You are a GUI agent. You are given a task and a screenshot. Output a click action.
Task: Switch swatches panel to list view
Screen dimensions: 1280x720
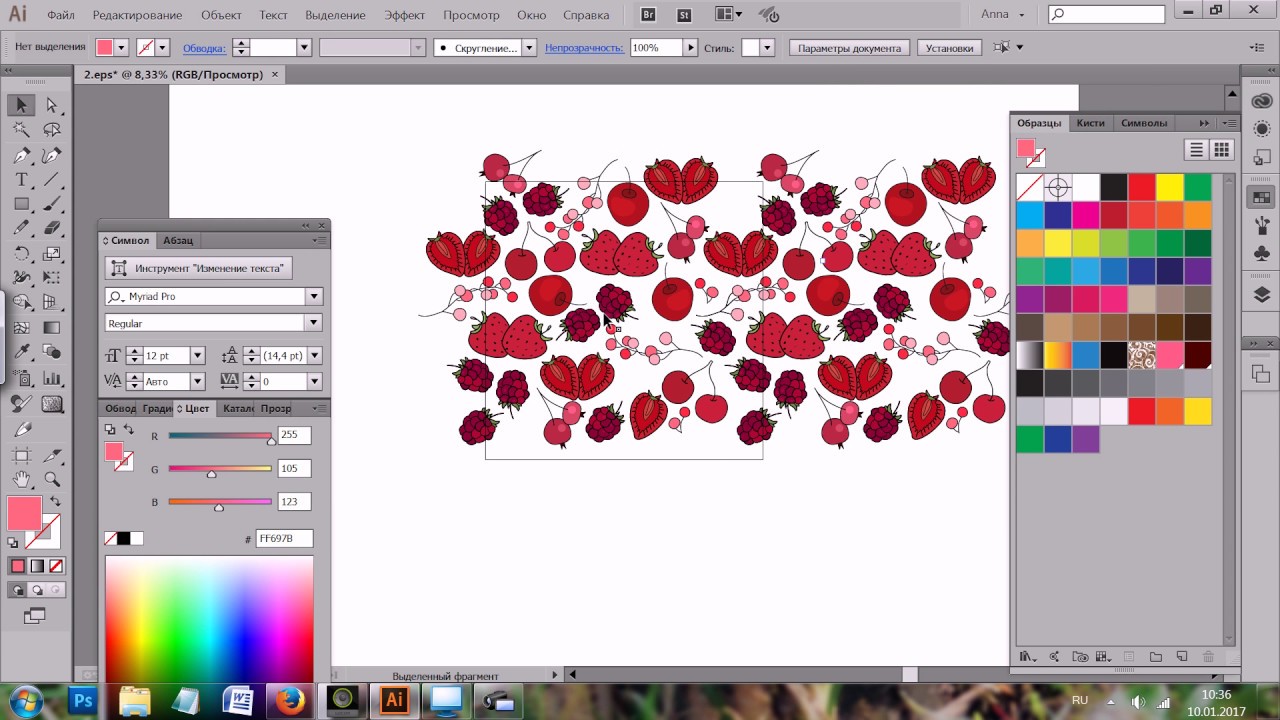coord(1196,150)
